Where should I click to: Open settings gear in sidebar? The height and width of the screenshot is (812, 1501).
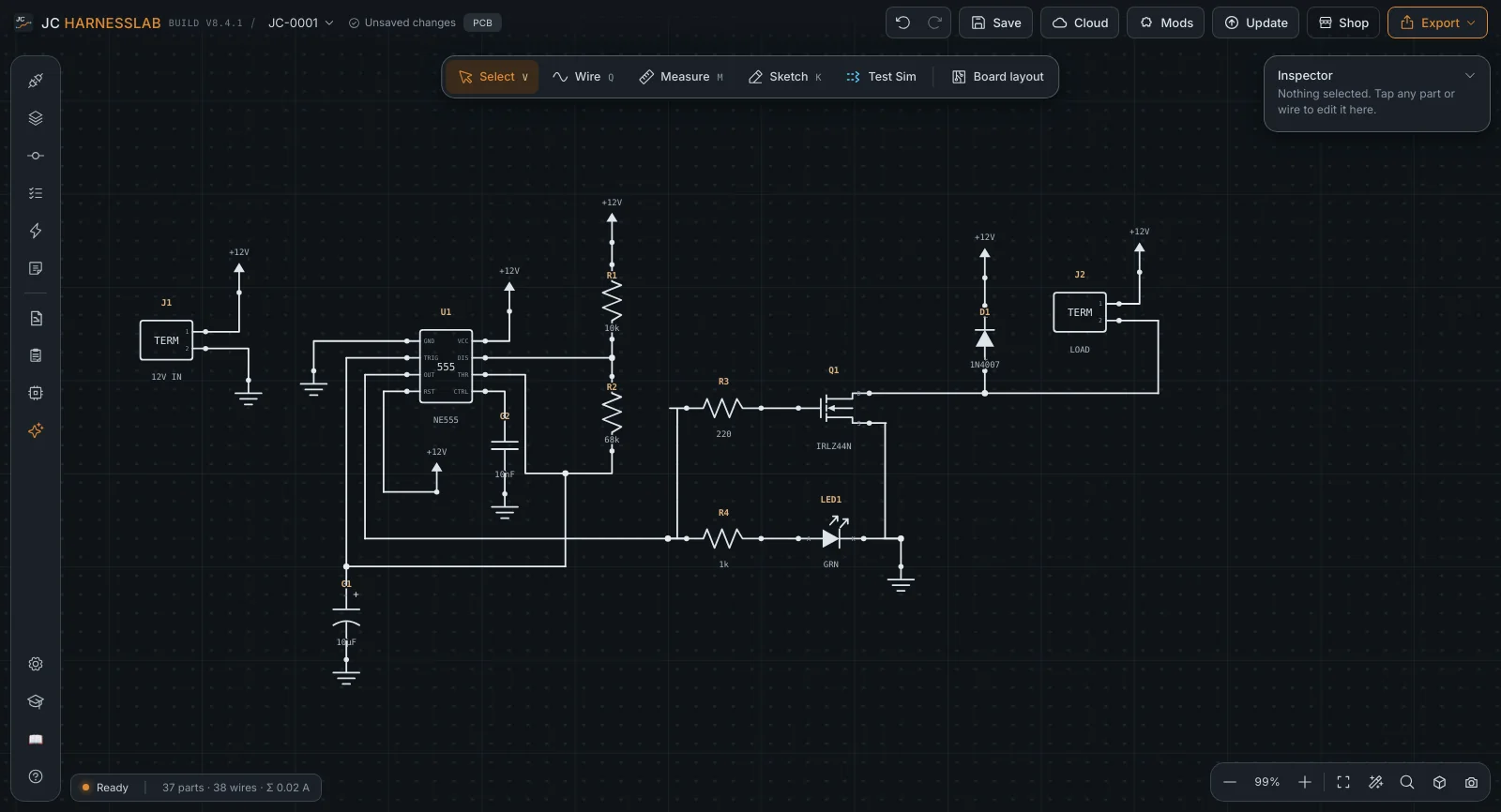(x=36, y=664)
